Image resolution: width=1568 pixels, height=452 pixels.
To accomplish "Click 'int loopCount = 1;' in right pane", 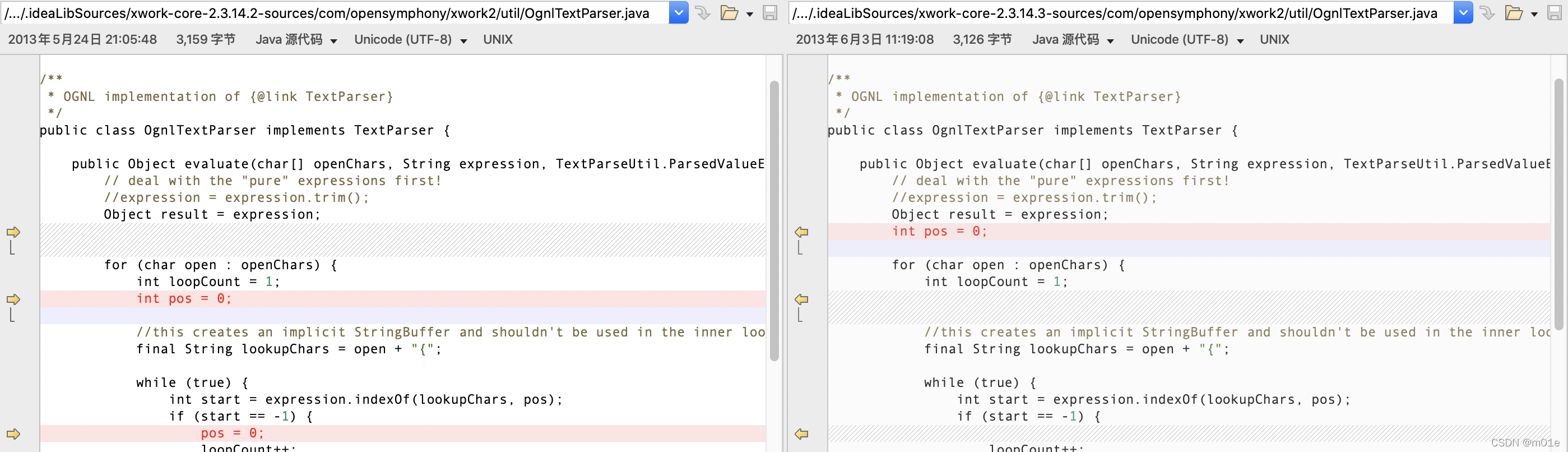I will pos(996,282).
